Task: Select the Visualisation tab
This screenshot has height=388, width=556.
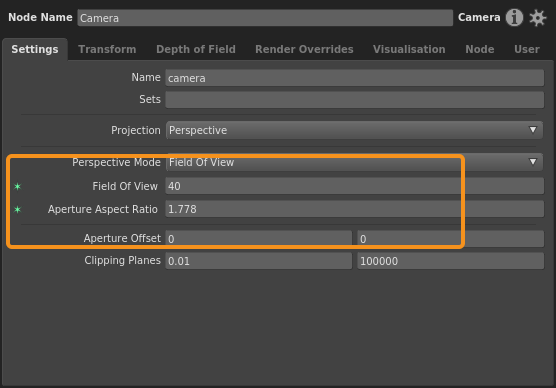Action: [x=409, y=49]
